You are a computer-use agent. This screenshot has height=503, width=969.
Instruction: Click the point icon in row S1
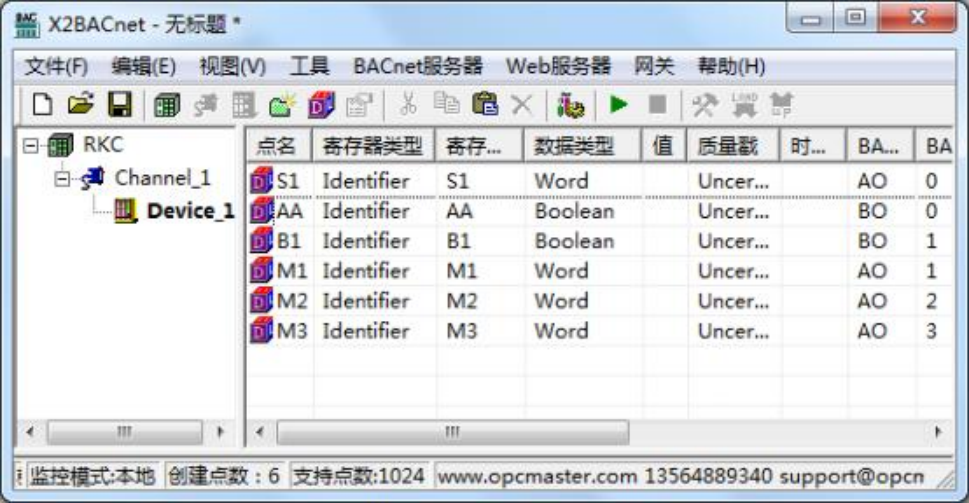click(261, 180)
